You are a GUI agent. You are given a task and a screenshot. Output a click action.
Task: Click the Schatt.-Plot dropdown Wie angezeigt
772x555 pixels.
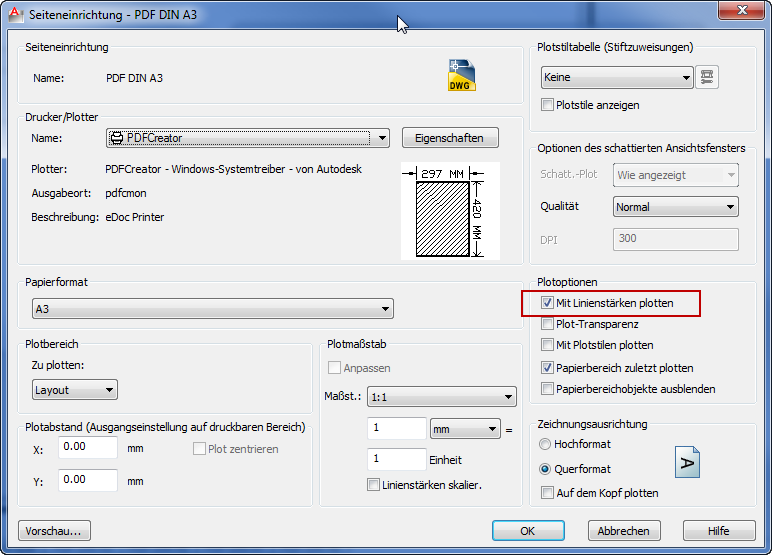(676, 175)
